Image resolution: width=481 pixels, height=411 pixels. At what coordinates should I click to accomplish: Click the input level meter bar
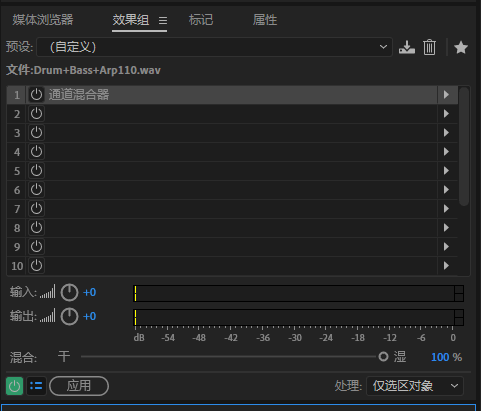tap(298, 293)
